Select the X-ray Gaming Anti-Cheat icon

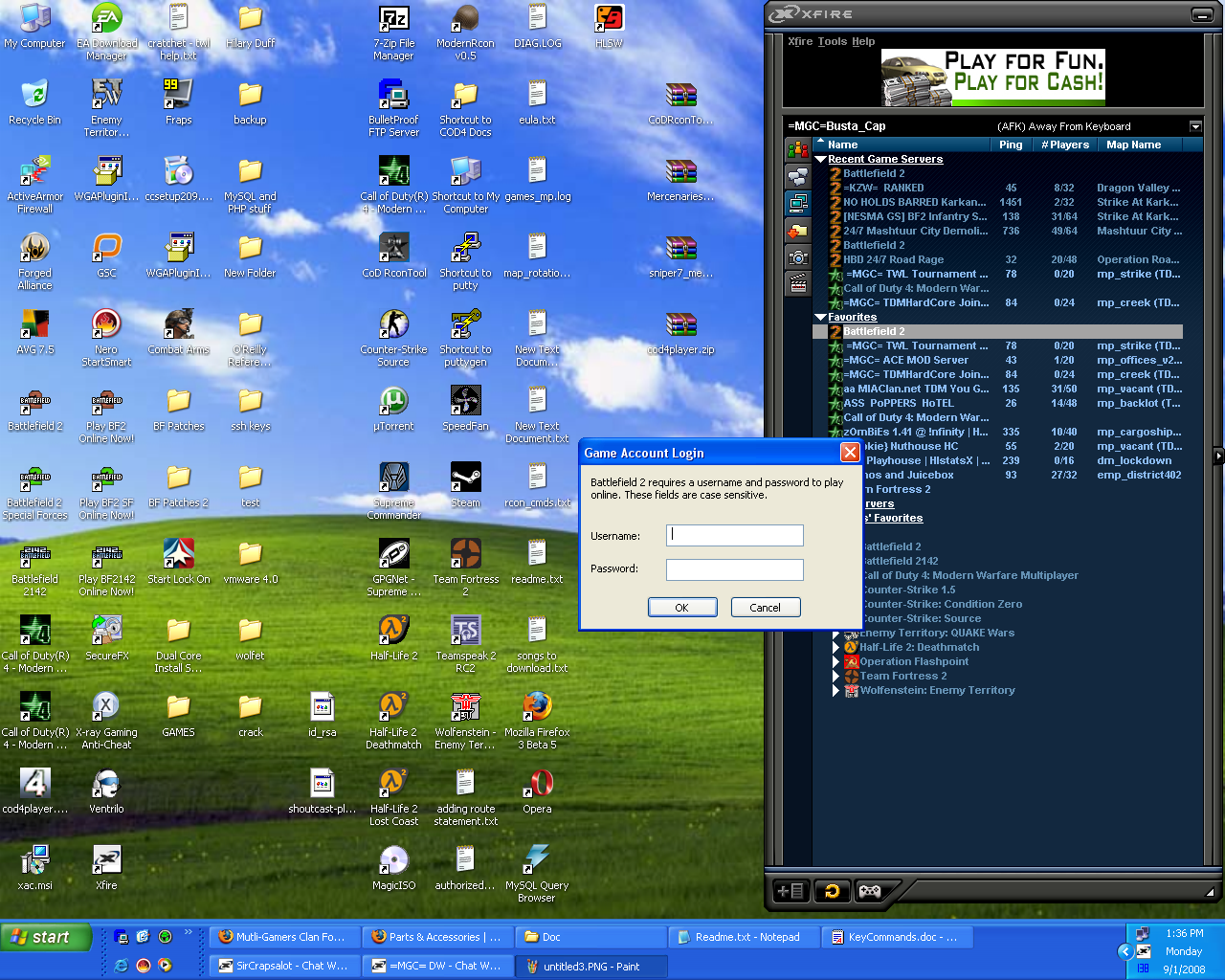106,721
